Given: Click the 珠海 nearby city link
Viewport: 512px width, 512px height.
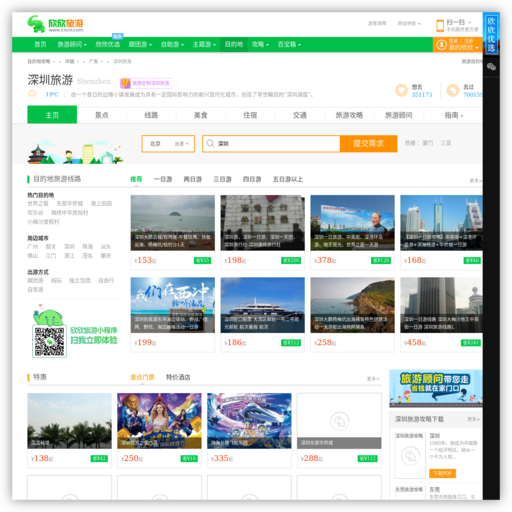Looking at the screenshot, I should 88,247.
